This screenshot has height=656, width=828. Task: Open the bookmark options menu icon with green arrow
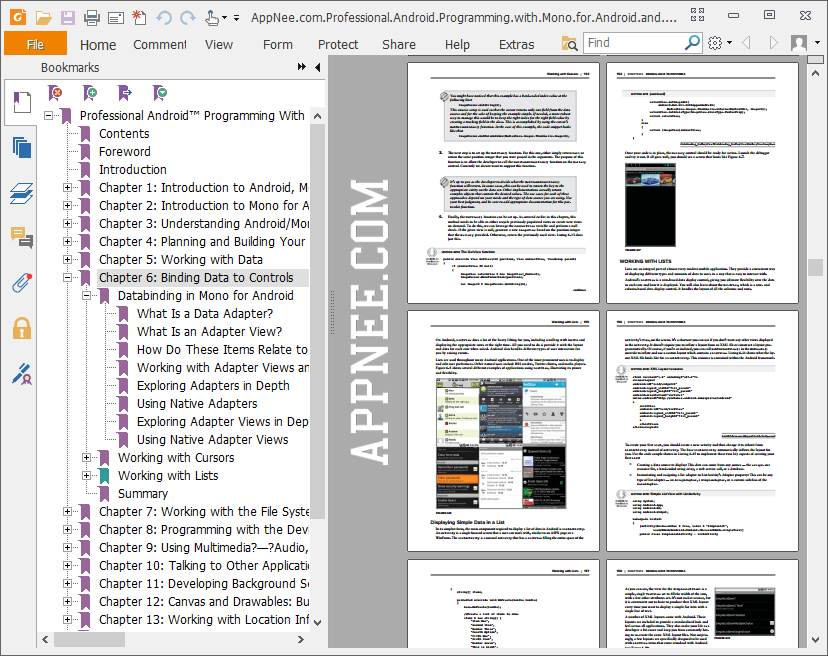coord(159,93)
